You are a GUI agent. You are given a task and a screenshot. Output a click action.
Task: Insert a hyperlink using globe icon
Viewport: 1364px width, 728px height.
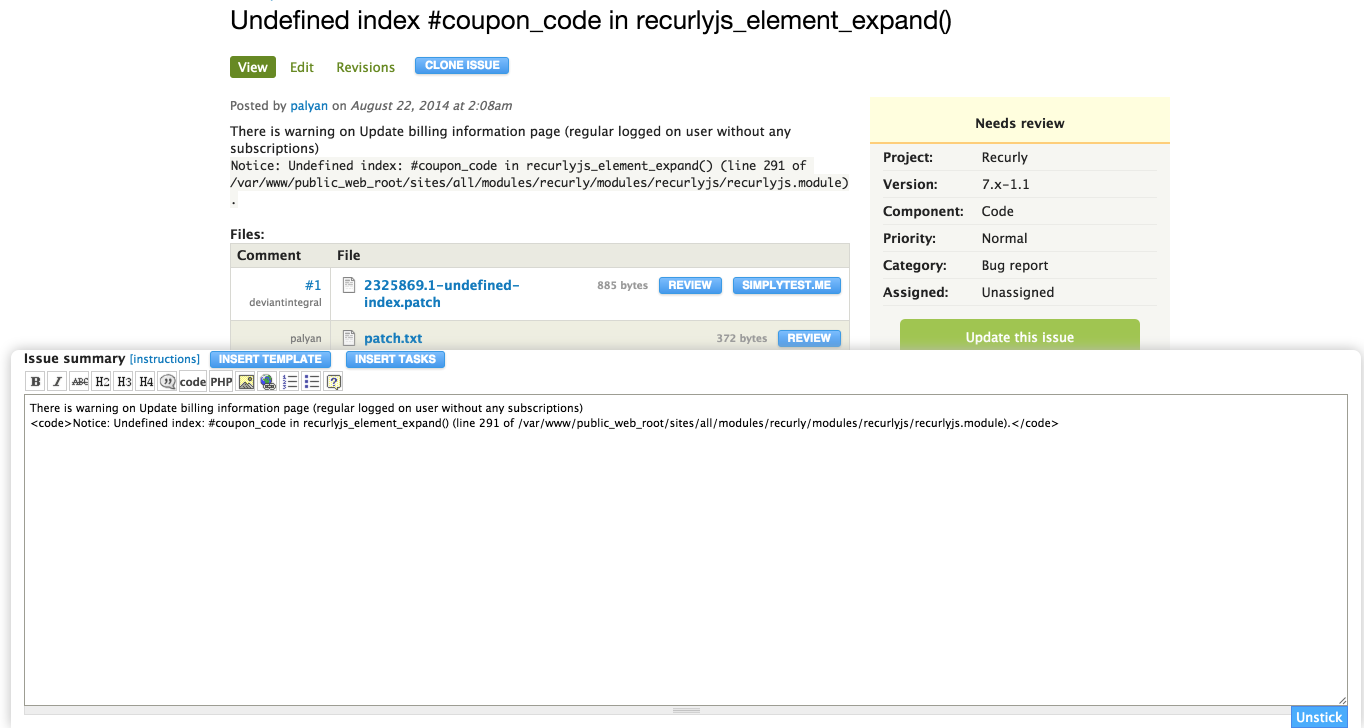pyautogui.click(x=268, y=381)
